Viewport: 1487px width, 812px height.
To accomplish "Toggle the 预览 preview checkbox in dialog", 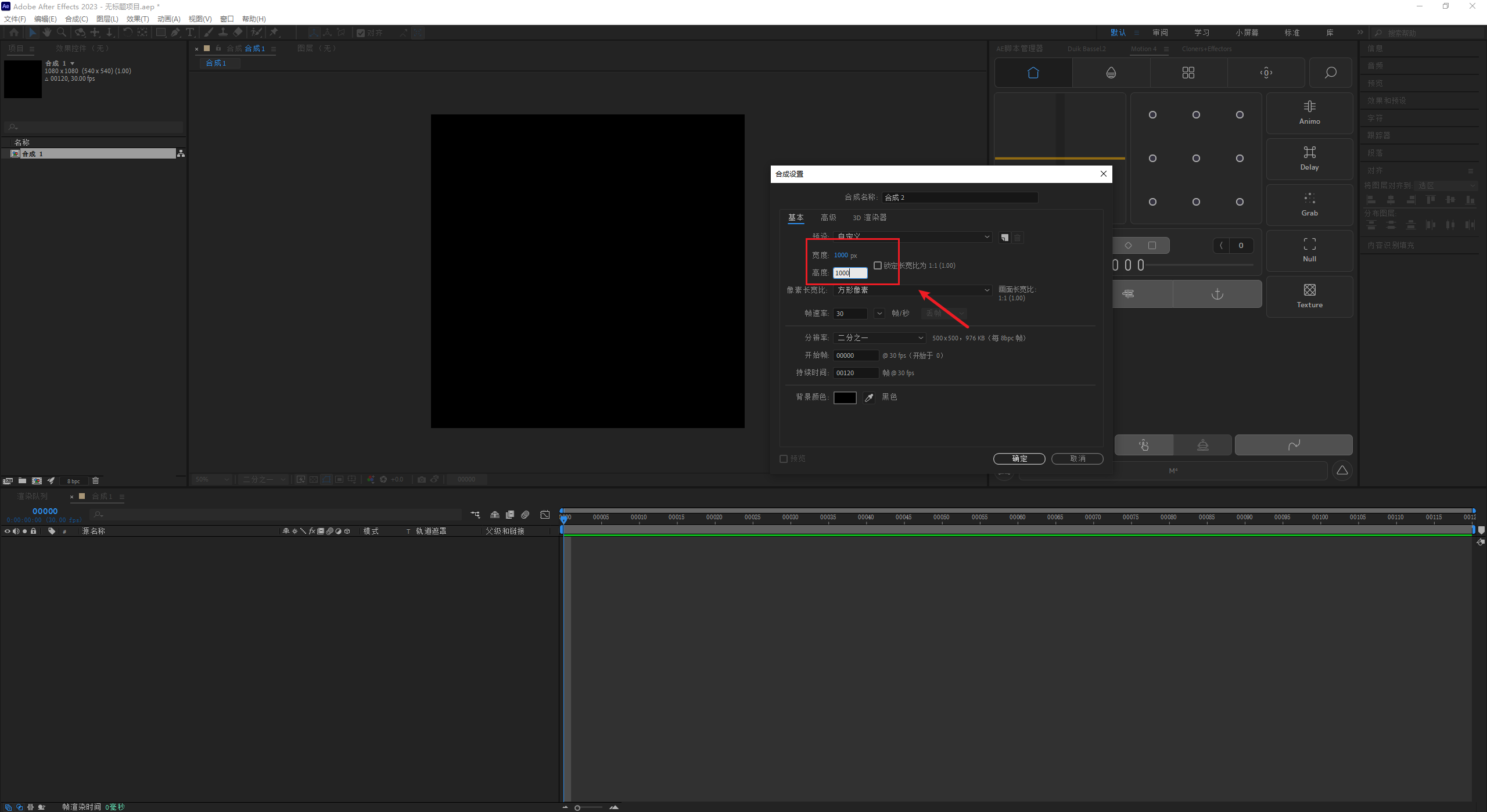I will (784, 459).
